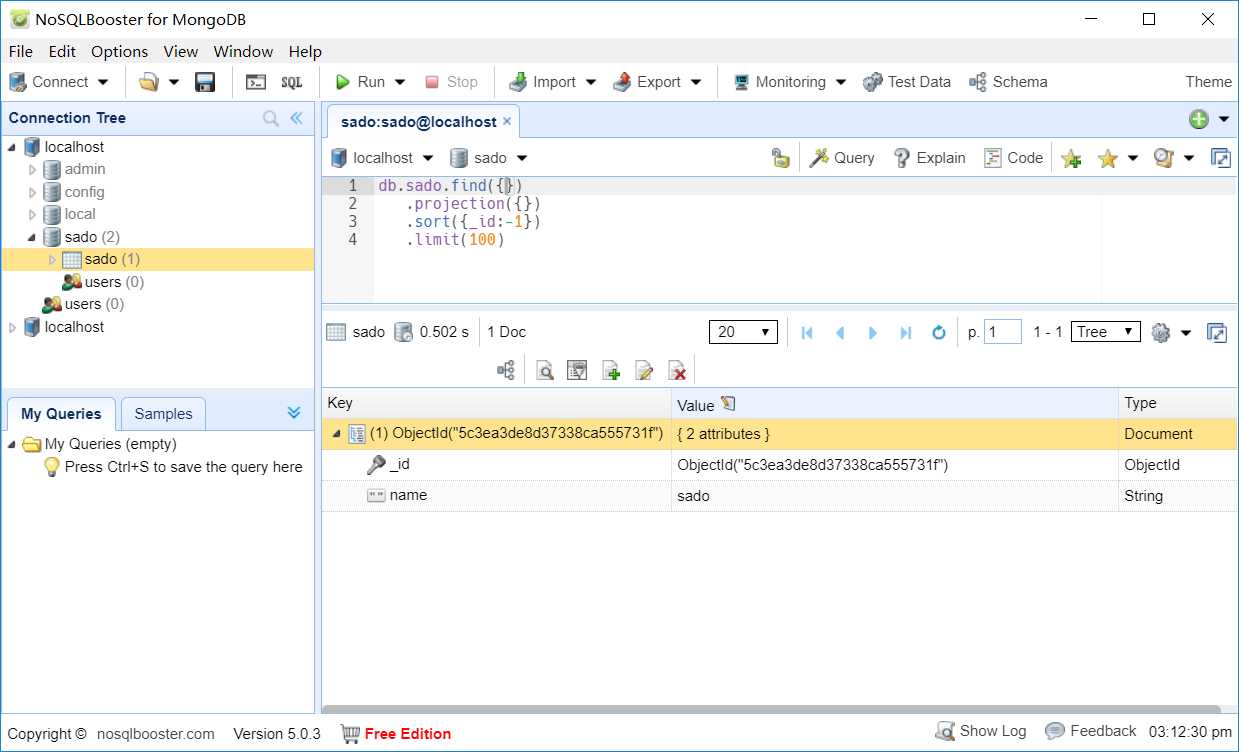Click the Theme button

(x=1208, y=82)
